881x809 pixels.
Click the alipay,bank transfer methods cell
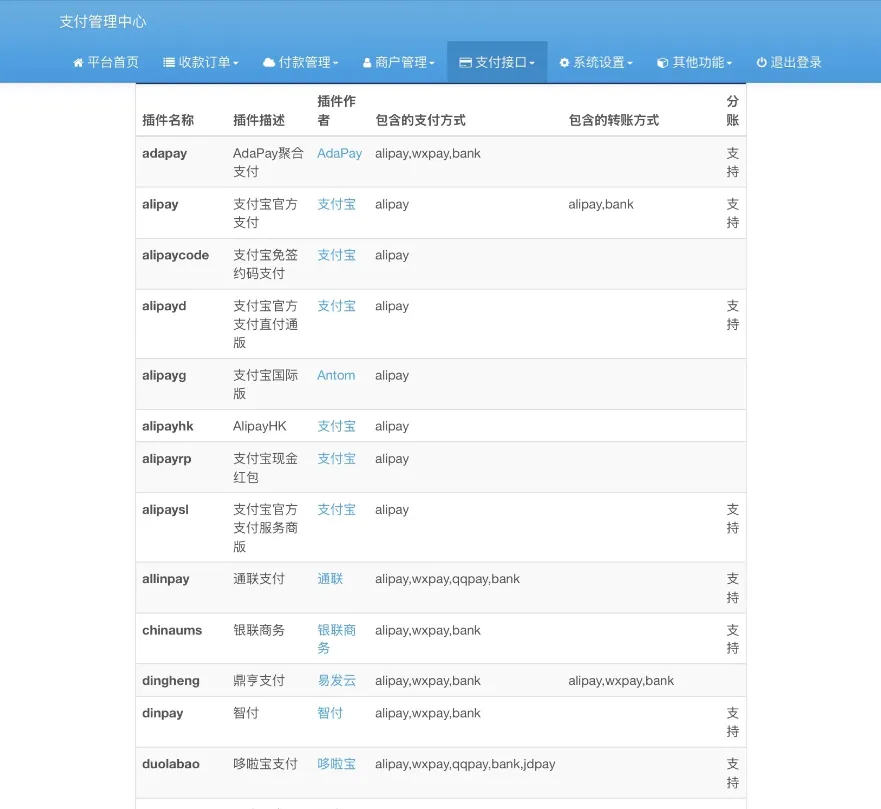point(601,204)
